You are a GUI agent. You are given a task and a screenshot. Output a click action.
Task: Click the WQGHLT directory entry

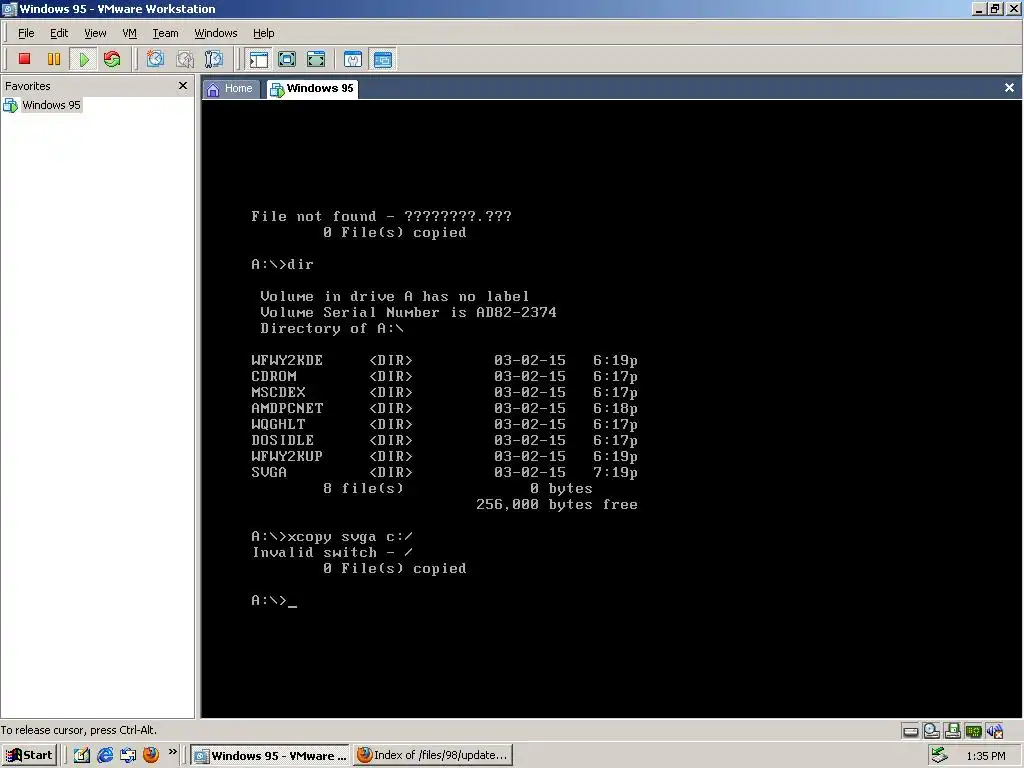(x=444, y=424)
